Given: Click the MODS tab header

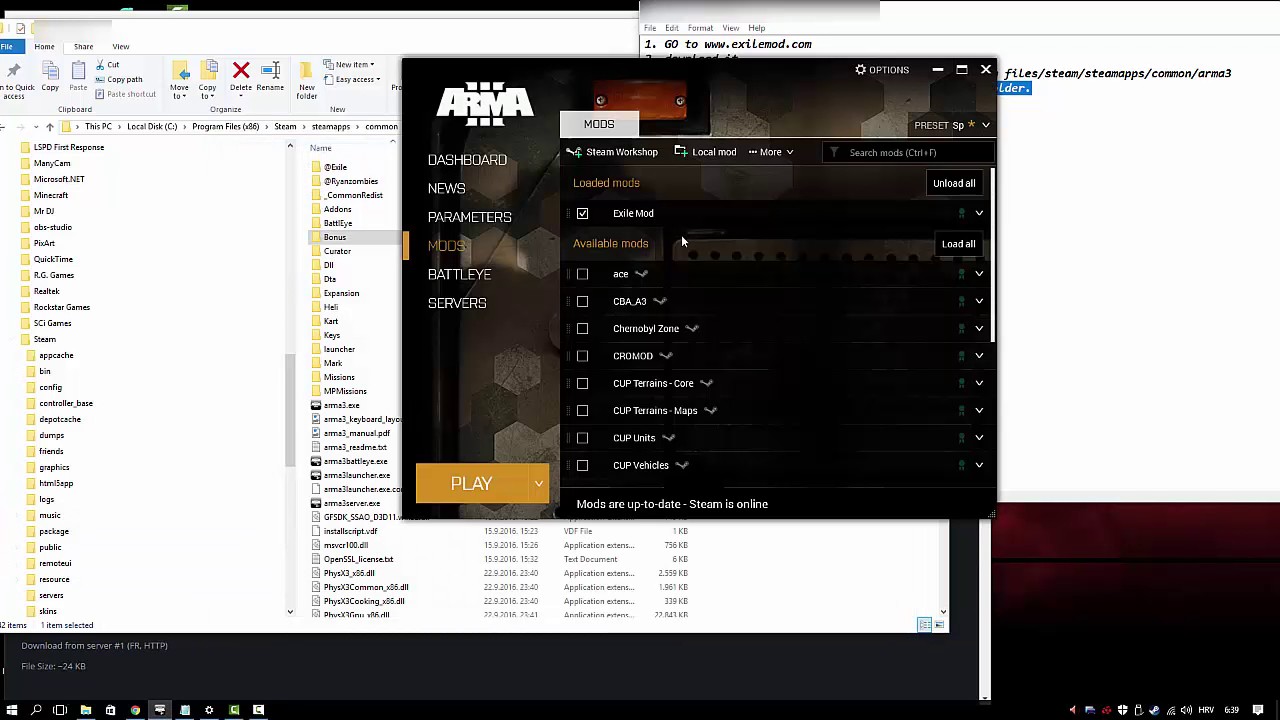Looking at the screenshot, I should [x=599, y=124].
